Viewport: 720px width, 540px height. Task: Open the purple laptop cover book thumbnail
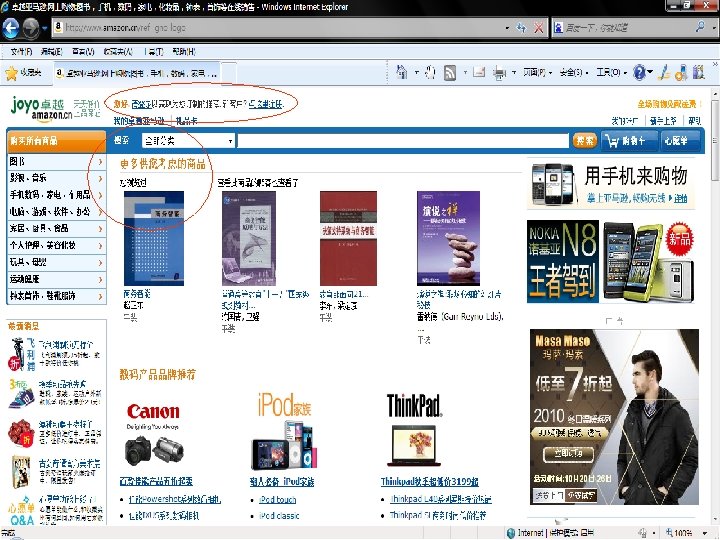(x=249, y=238)
